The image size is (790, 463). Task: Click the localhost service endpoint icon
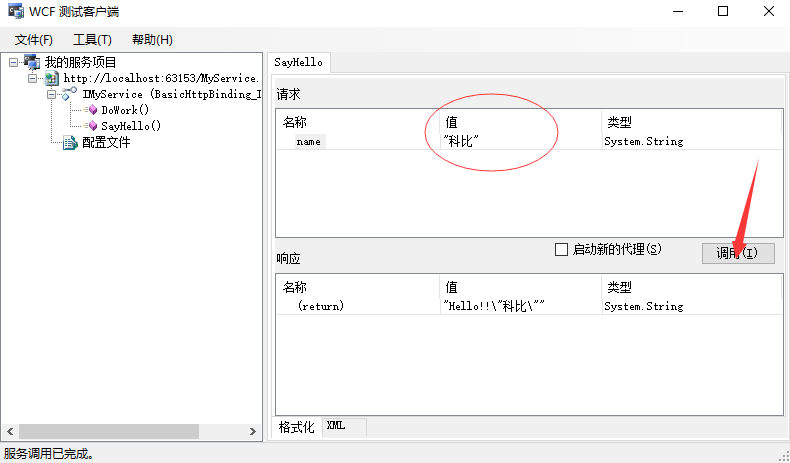tap(51, 78)
